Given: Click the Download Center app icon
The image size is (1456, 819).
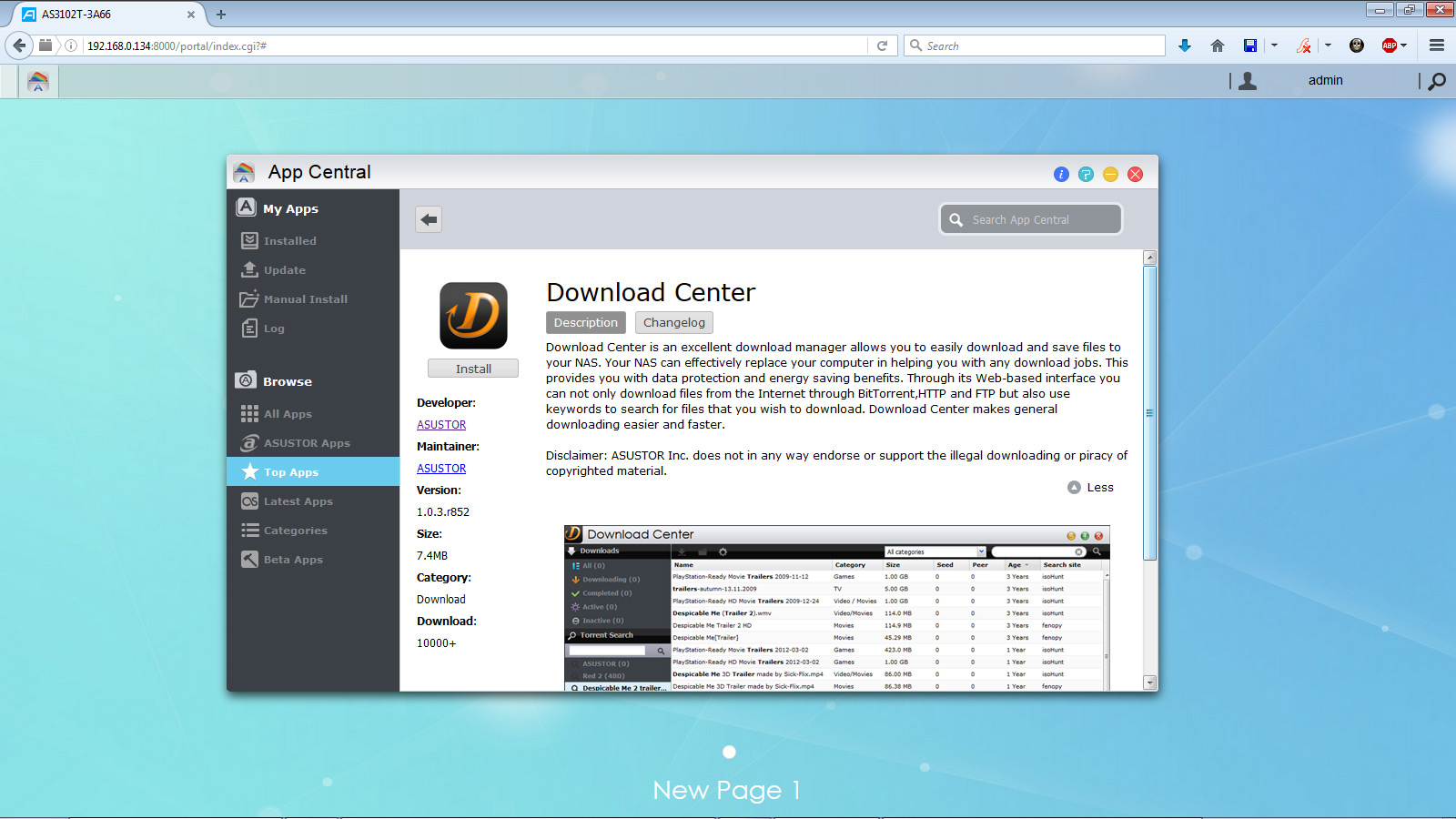Looking at the screenshot, I should pos(473,315).
